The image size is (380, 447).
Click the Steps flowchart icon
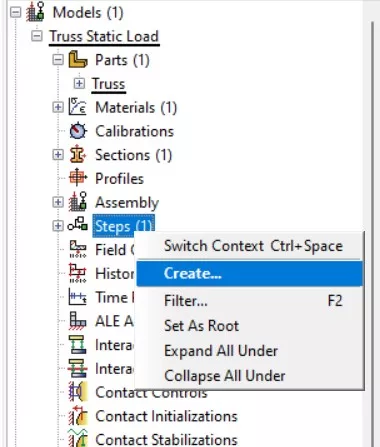click(x=78, y=225)
